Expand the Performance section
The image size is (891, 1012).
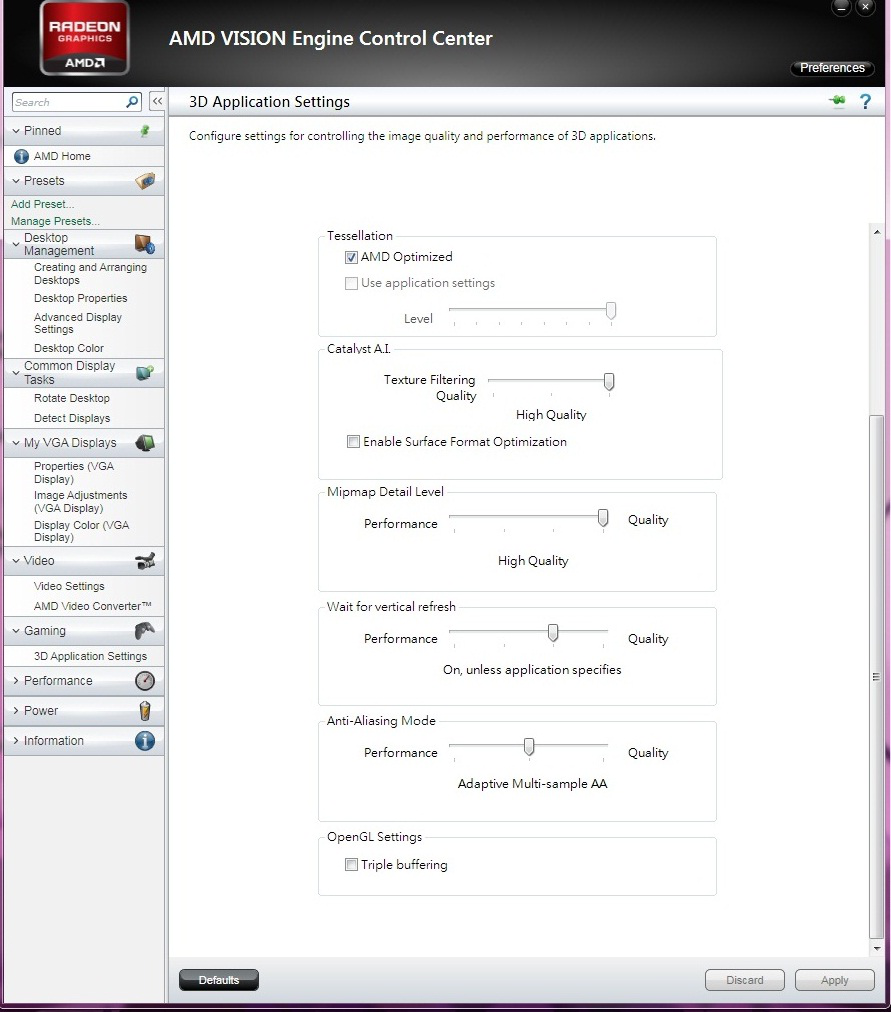point(16,681)
